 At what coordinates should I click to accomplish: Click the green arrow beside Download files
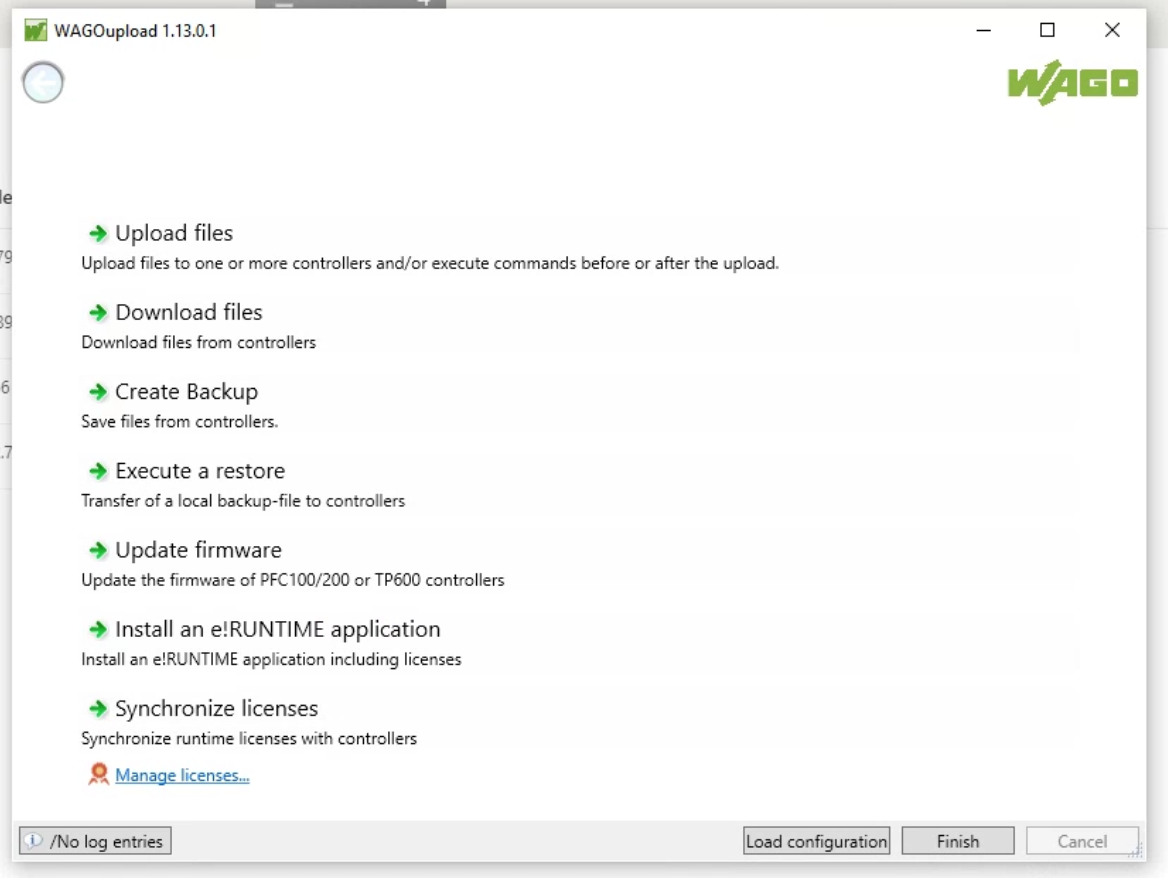(98, 313)
